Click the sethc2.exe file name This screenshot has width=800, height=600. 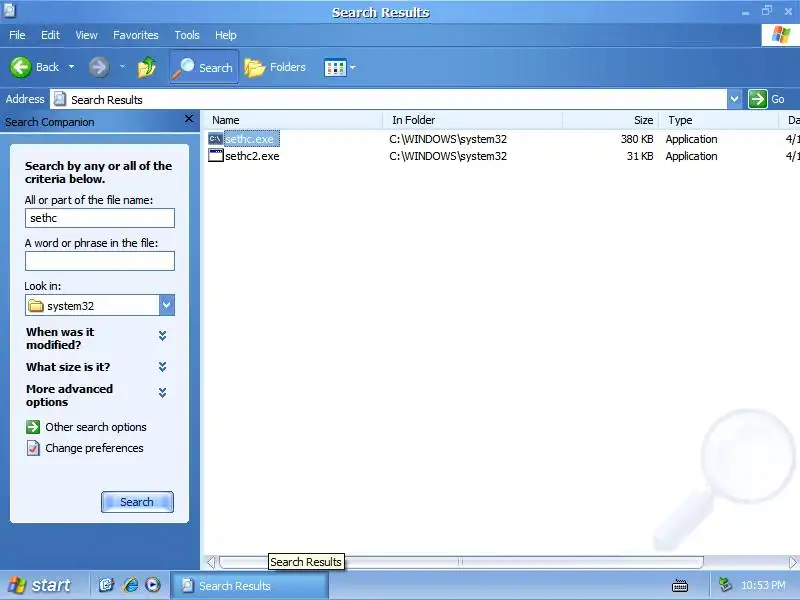[252, 156]
